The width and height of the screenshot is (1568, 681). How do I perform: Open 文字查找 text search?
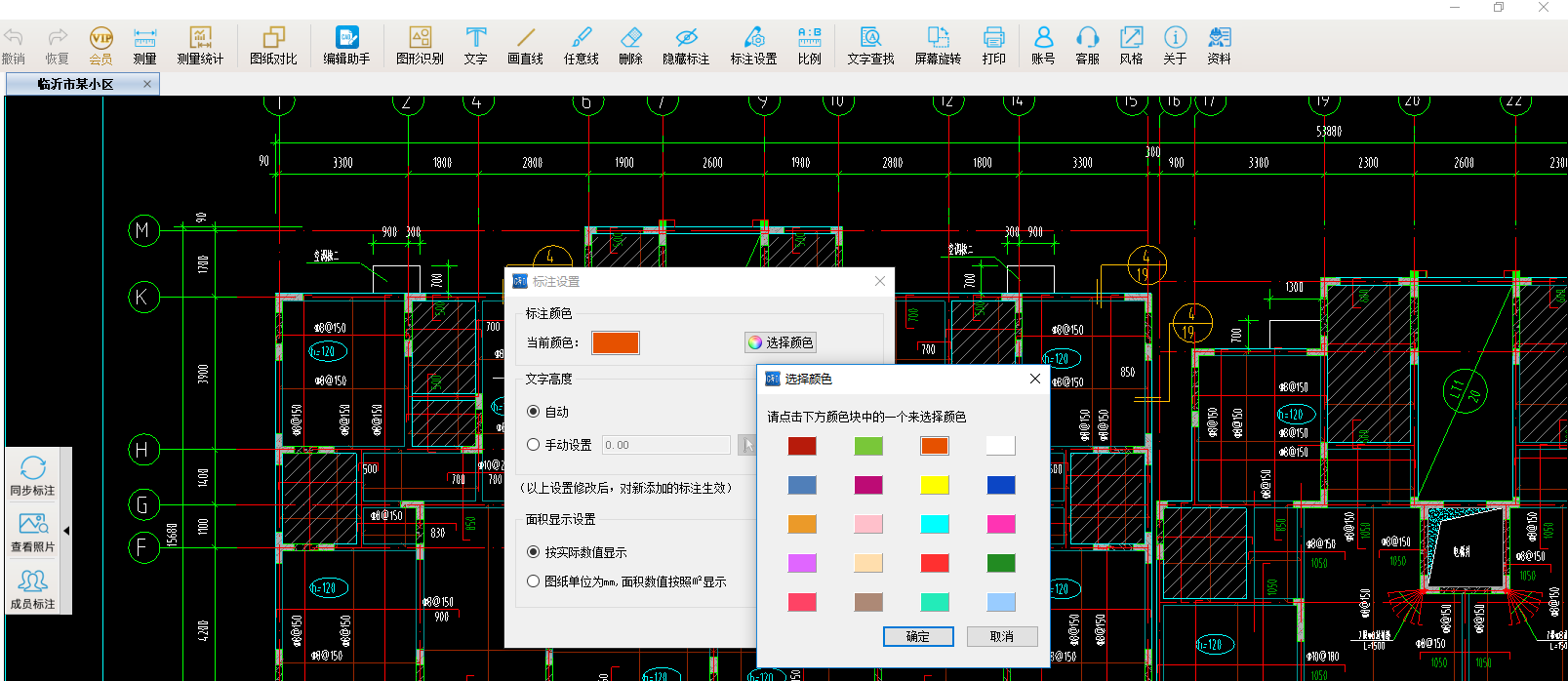(870, 45)
